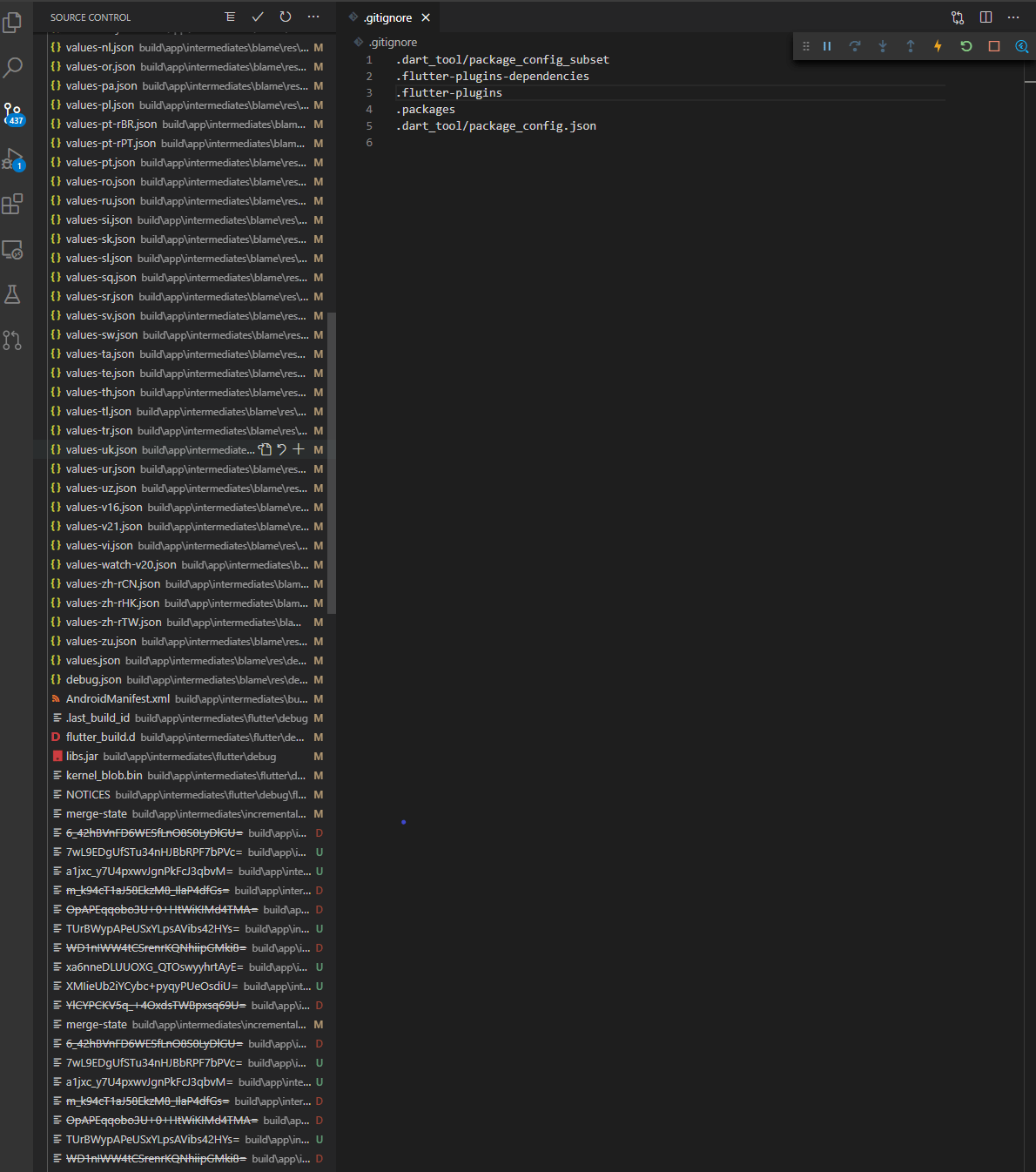Stage values-uk.json with the plus button
The image size is (1036, 1172).
pos(299,449)
